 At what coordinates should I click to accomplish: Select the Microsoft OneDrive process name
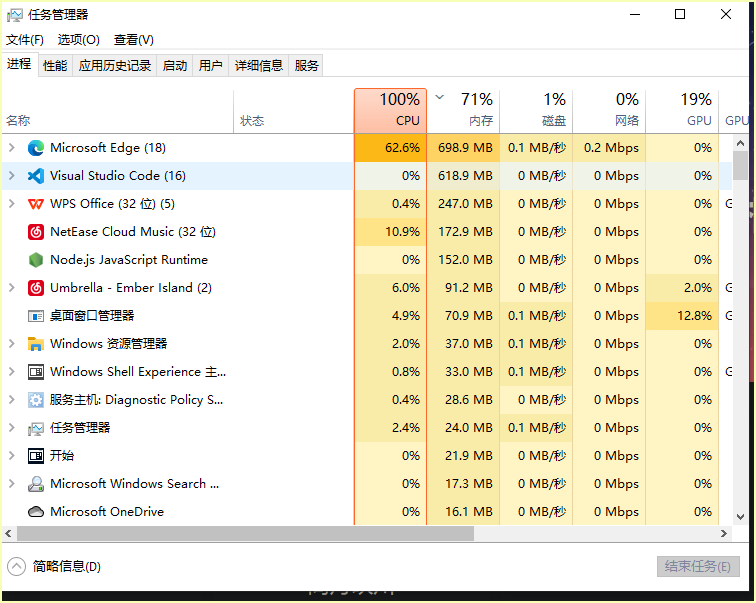pos(107,511)
